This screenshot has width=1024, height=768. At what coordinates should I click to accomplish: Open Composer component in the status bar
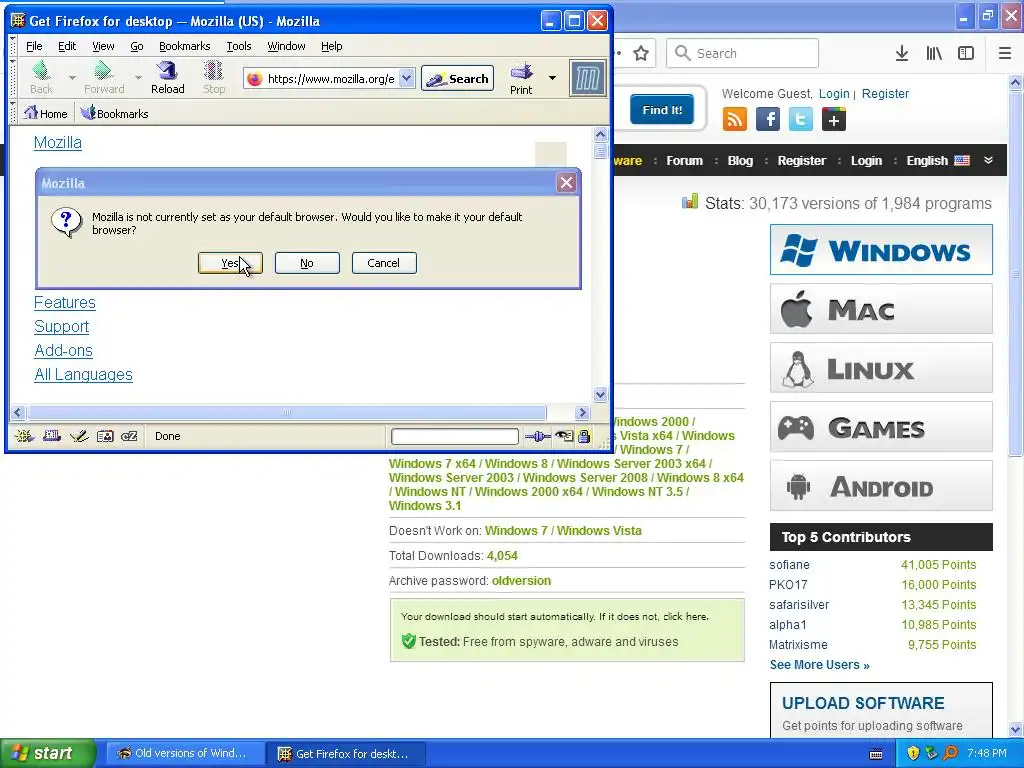point(79,436)
